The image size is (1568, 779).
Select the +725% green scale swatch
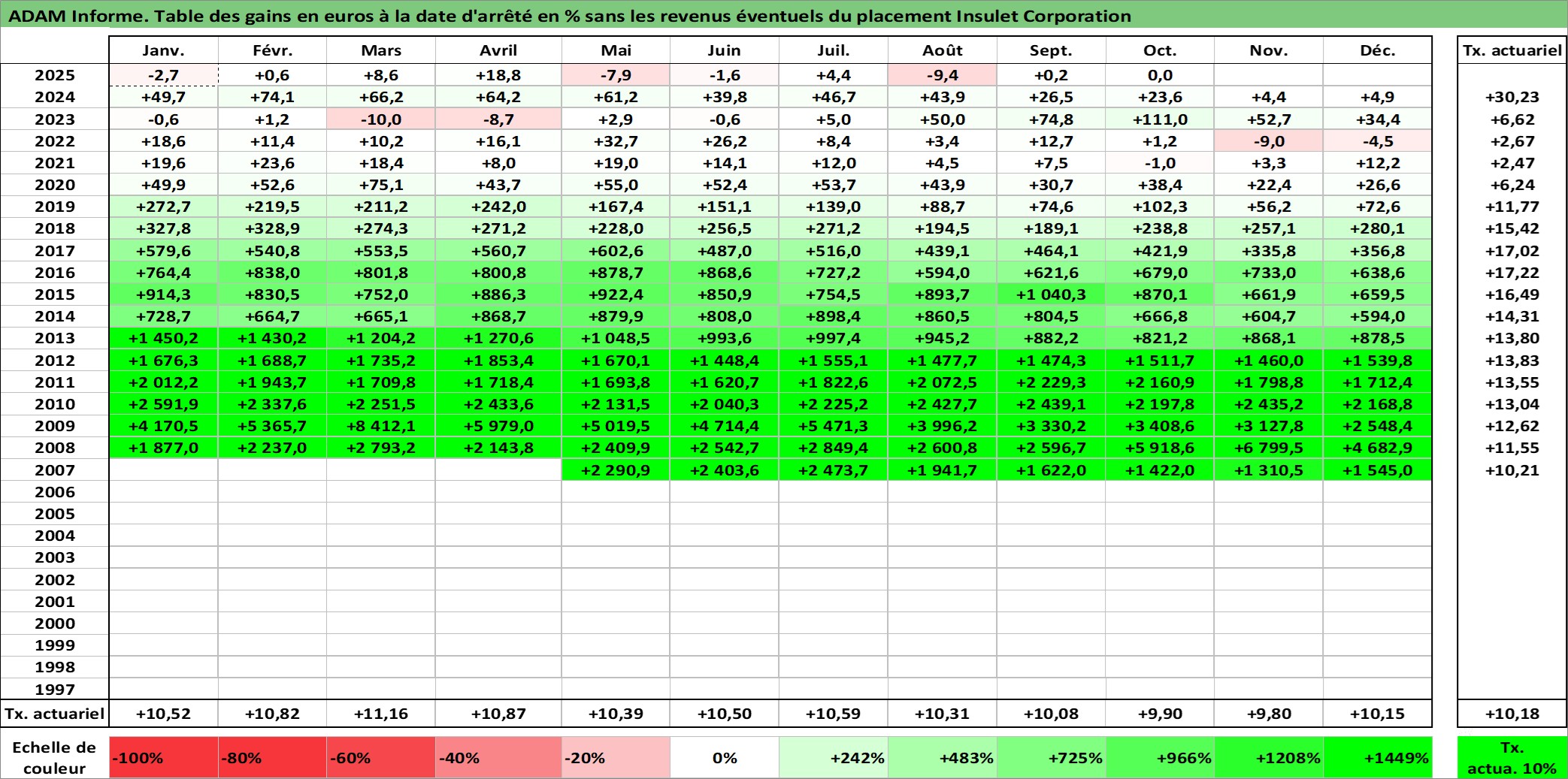[1051, 757]
